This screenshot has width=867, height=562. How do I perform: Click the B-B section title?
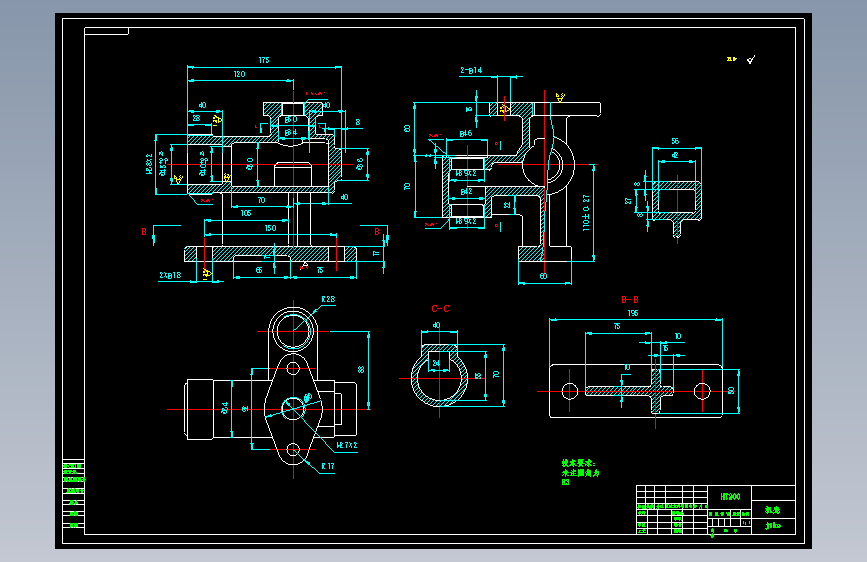(630, 300)
